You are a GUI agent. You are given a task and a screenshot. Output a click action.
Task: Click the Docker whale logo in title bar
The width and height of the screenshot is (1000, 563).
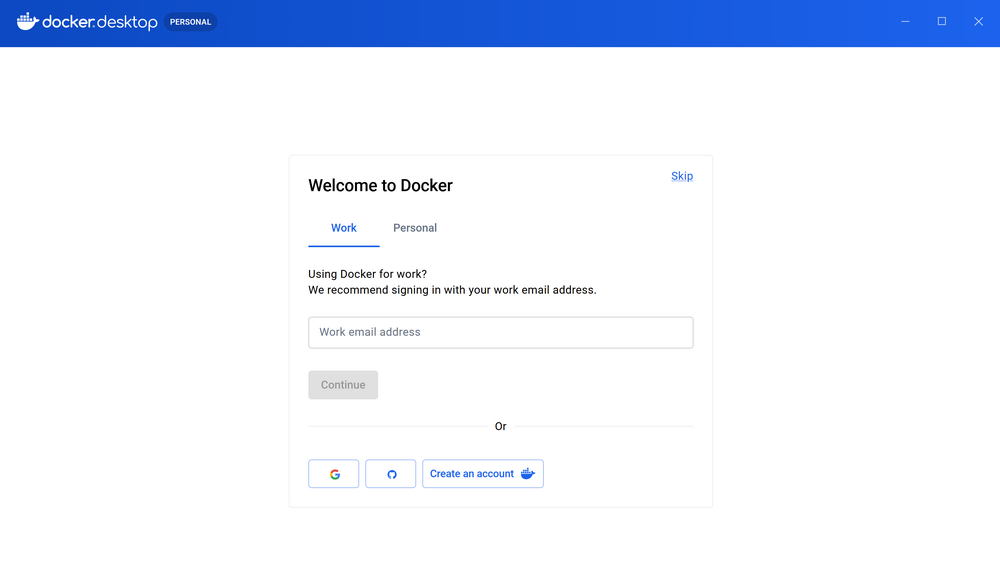(x=27, y=22)
